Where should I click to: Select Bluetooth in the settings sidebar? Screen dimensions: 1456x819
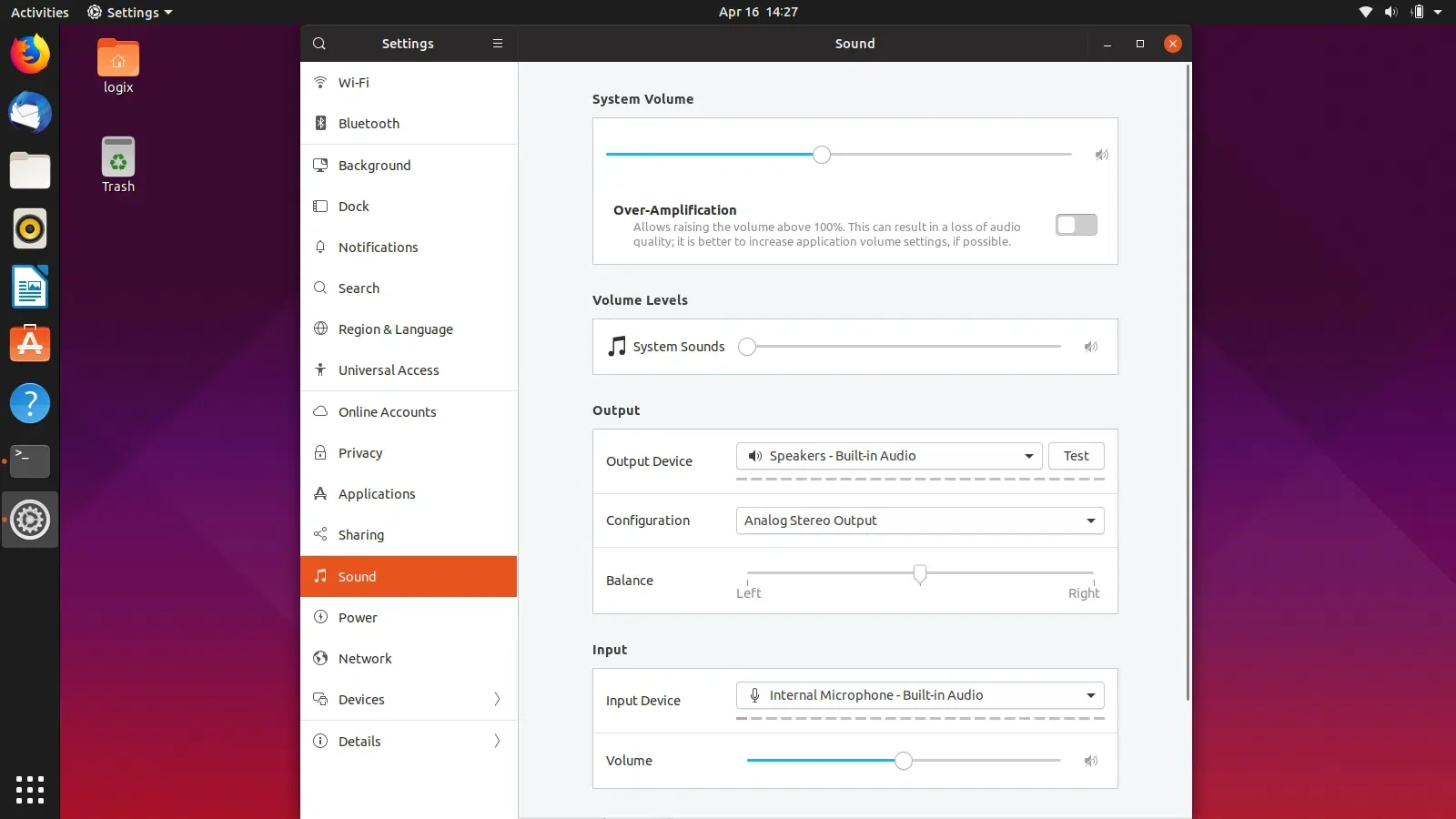click(369, 124)
